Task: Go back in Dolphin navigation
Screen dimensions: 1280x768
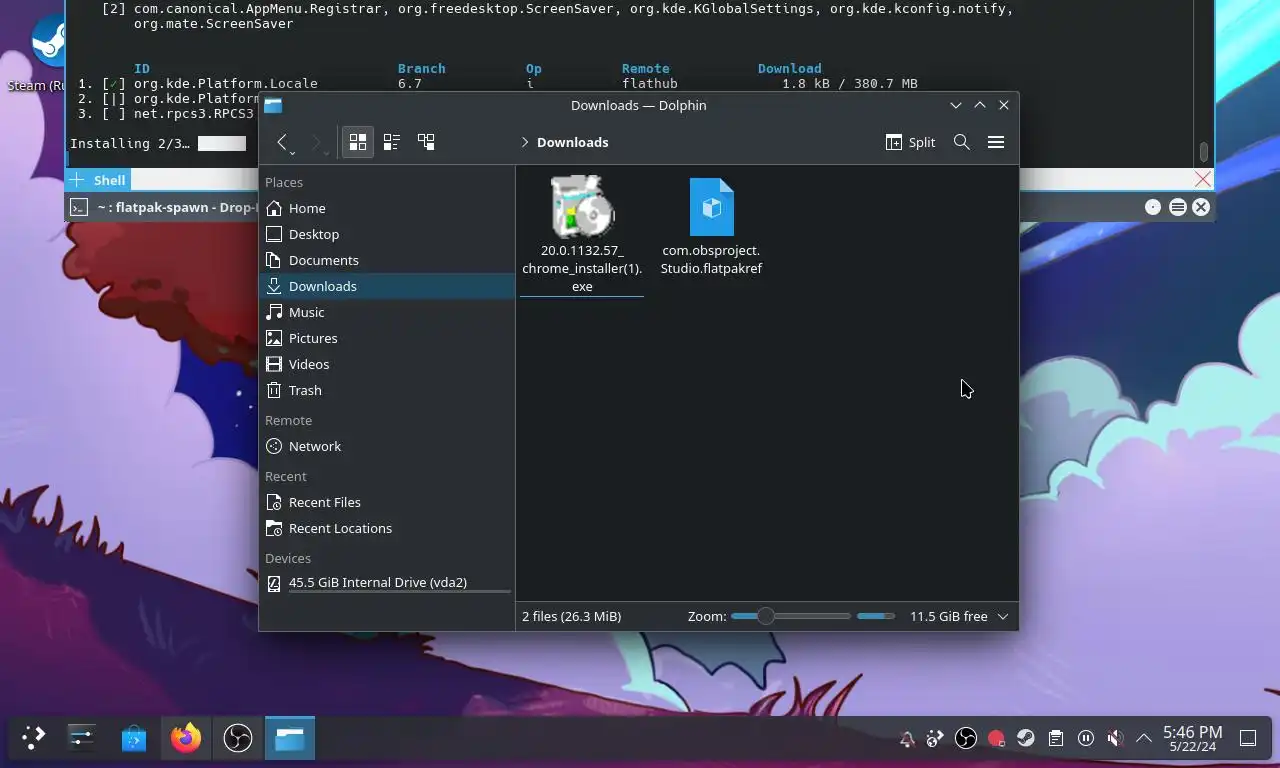Action: click(282, 142)
